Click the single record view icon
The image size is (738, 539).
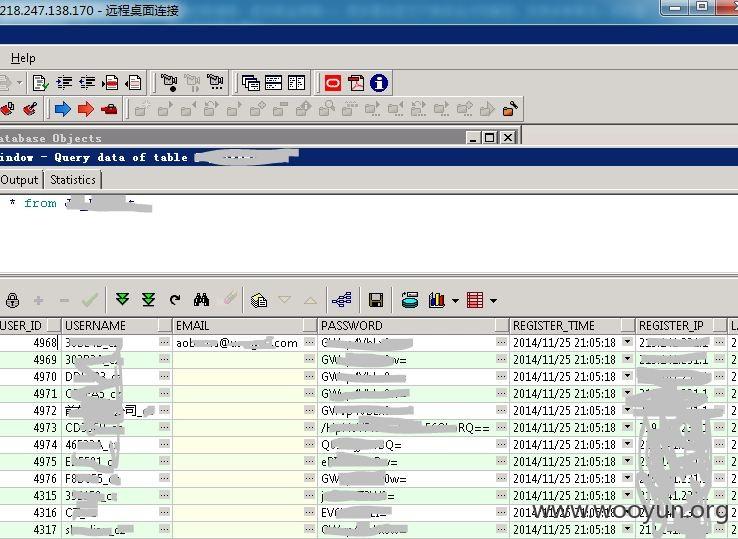tap(259, 300)
